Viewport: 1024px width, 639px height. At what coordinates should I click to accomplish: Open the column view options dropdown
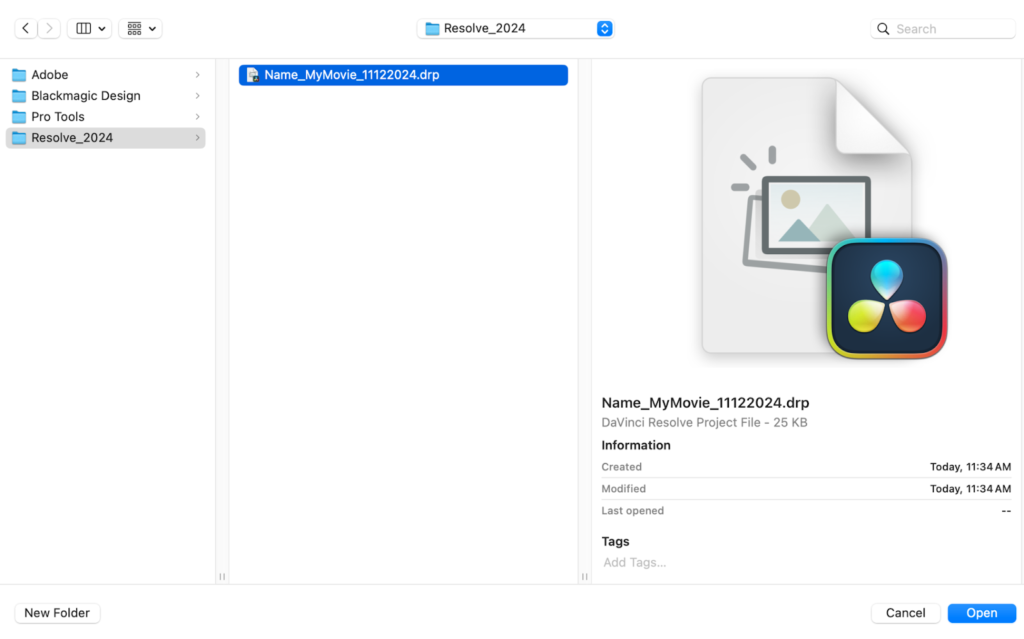pyautogui.click(x=89, y=29)
